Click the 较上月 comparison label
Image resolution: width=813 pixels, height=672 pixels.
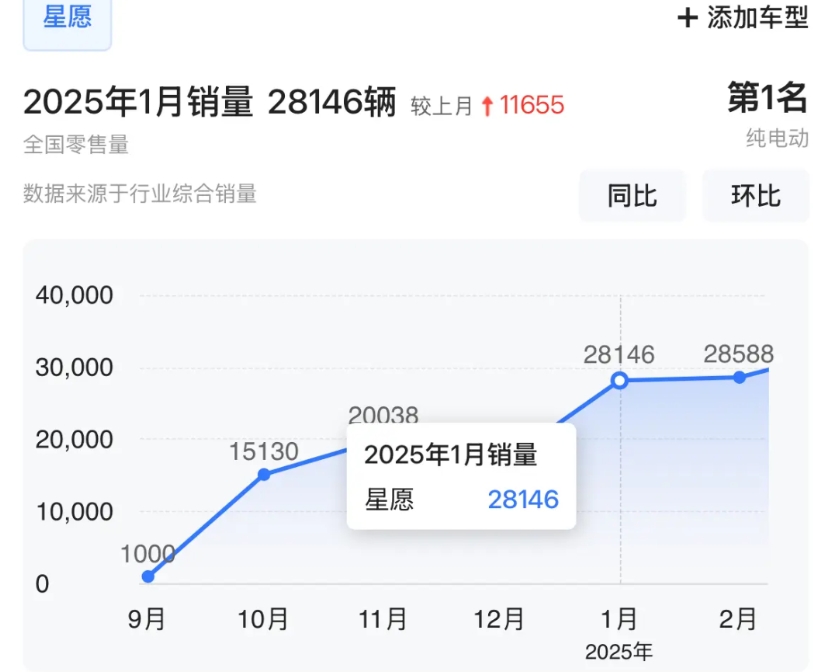click(x=441, y=106)
